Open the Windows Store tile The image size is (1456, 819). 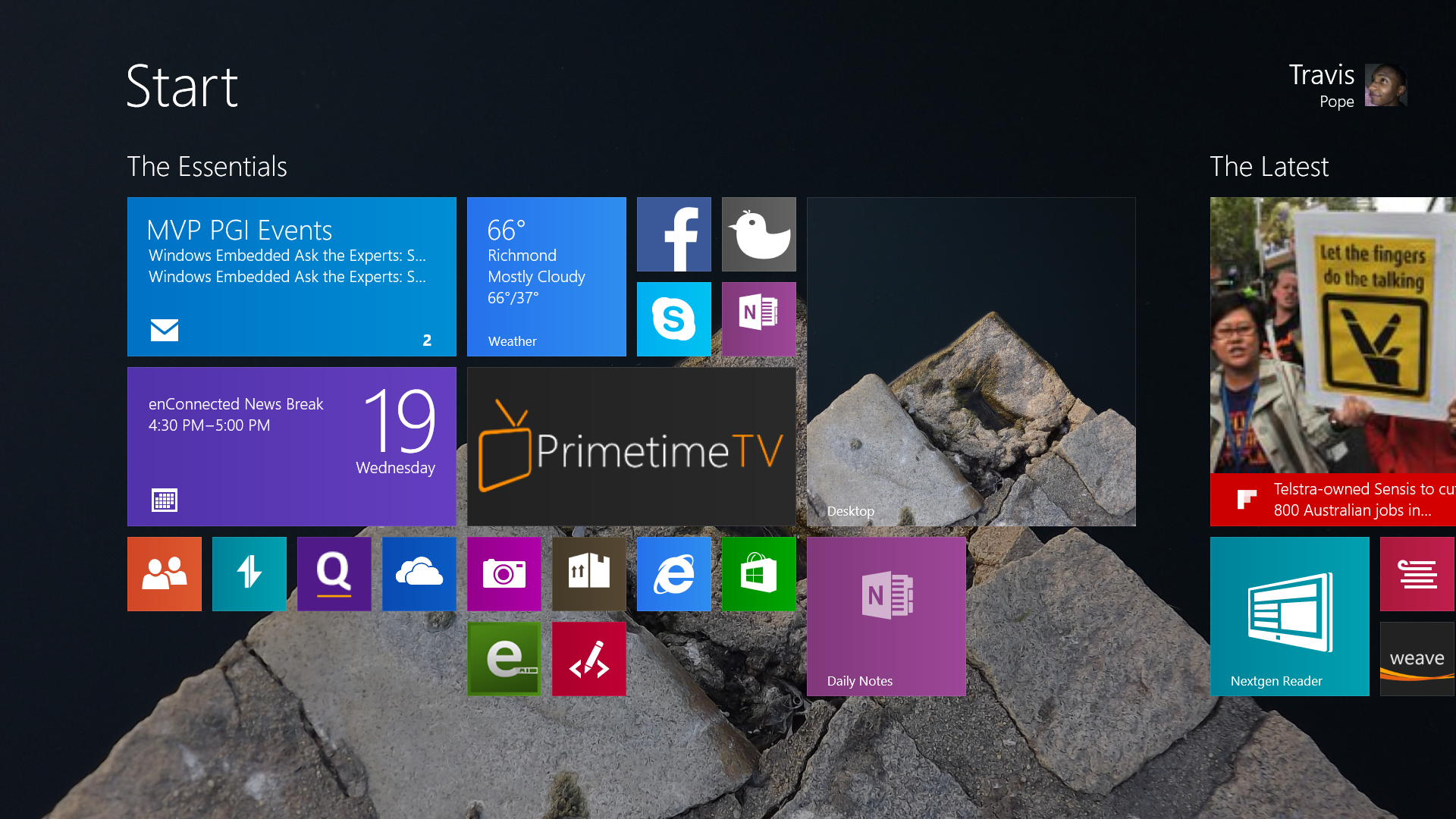click(x=759, y=574)
